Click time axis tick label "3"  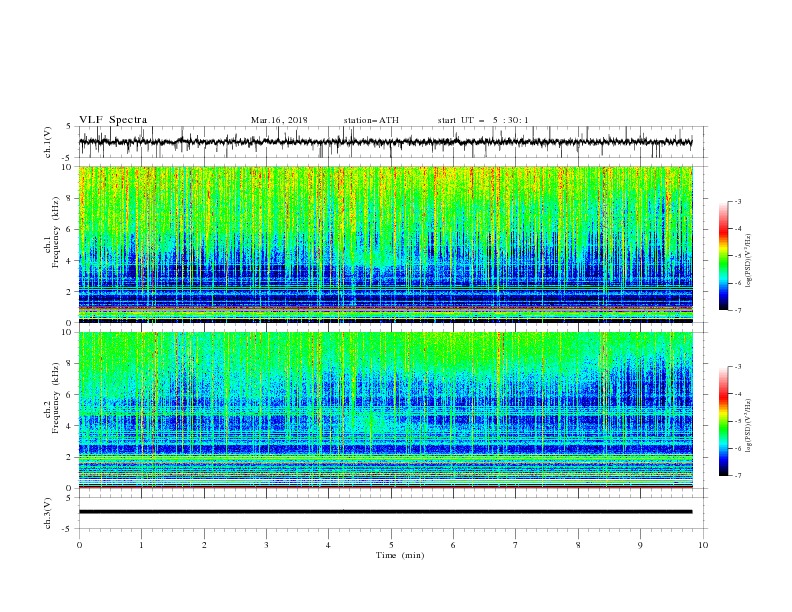[266, 545]
